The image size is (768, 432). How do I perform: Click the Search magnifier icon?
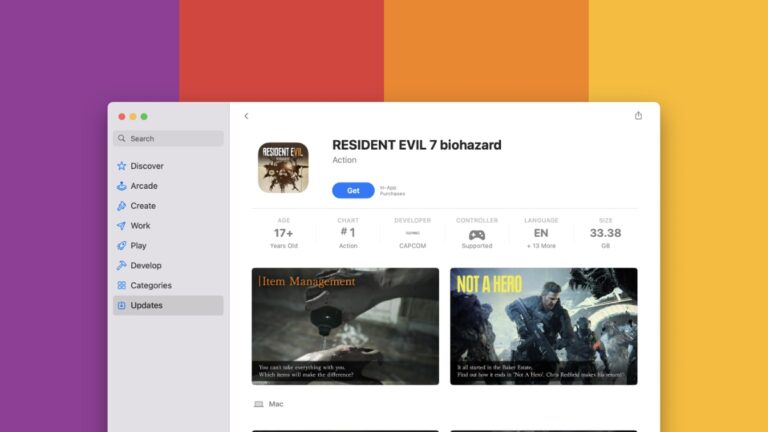121,139
